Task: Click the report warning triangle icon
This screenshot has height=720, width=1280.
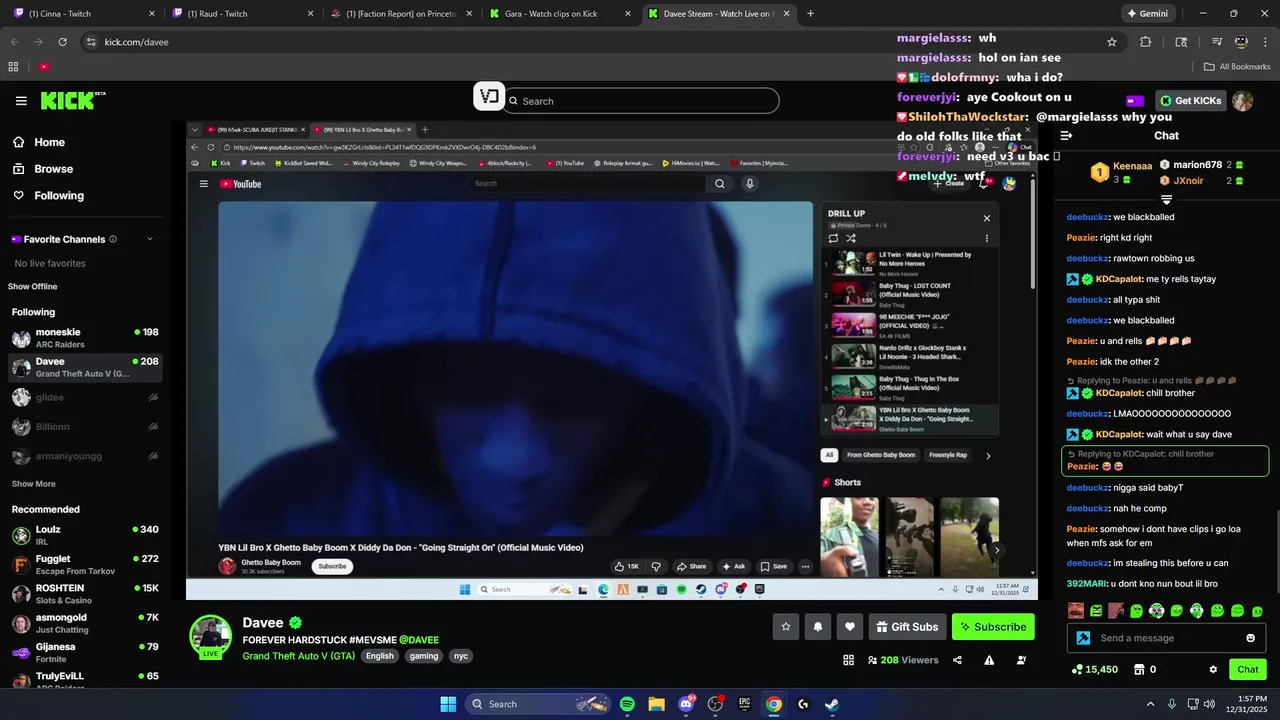Action: tap(989, 660)
